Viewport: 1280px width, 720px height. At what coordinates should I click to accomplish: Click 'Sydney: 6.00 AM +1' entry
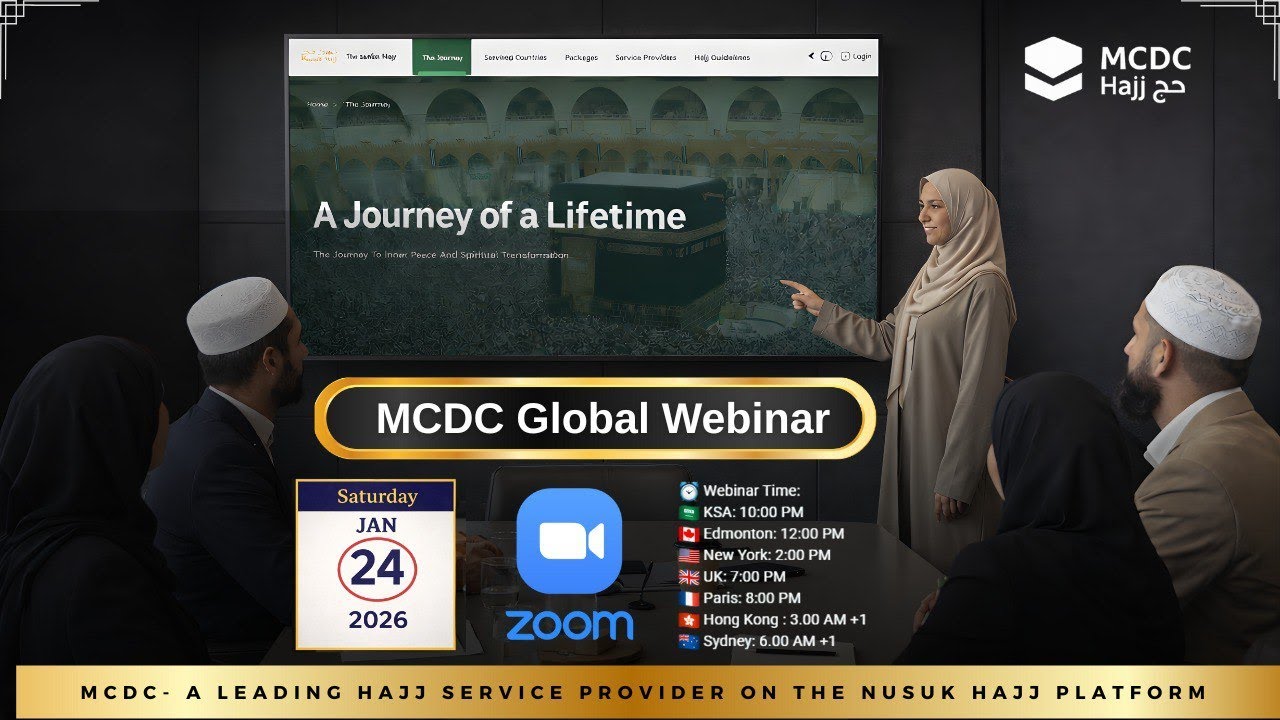tap(769, 641)
